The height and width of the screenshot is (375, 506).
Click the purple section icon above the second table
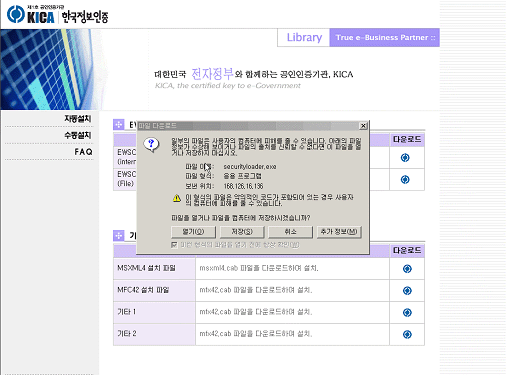(119, 236)
